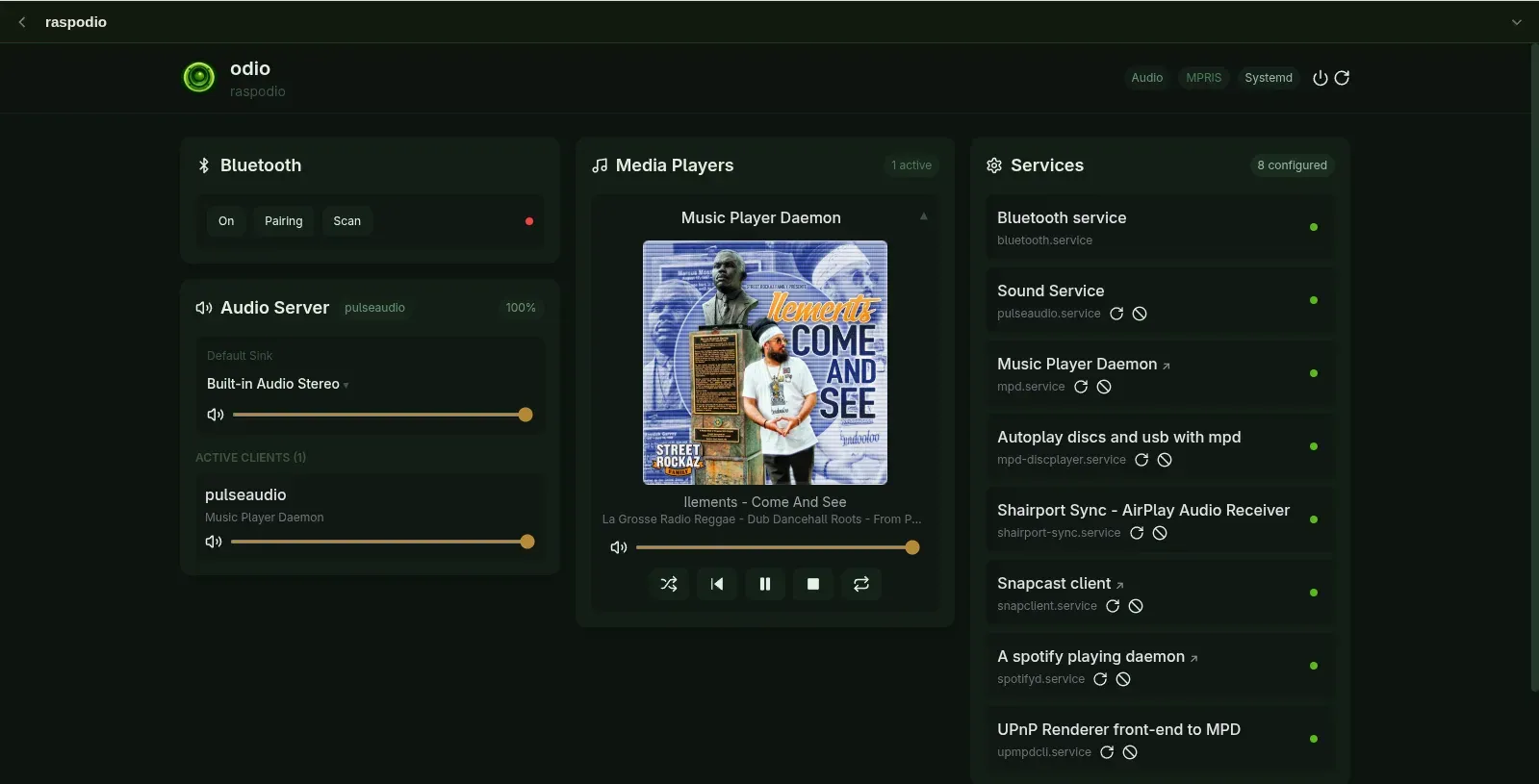The width and height of the screenshot is (1539, 784).
Task: Disable pulseaudio.service
Action: click(x=1140, y=314)
